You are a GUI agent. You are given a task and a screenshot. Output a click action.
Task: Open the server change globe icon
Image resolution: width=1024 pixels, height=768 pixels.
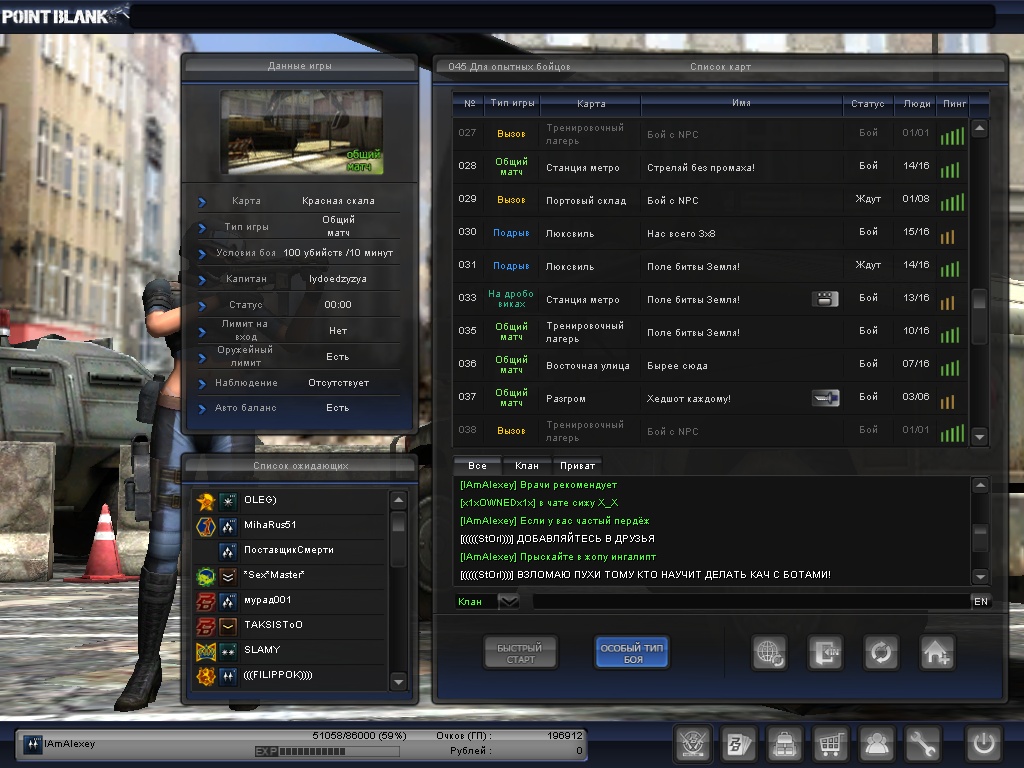tap(769, 652)
